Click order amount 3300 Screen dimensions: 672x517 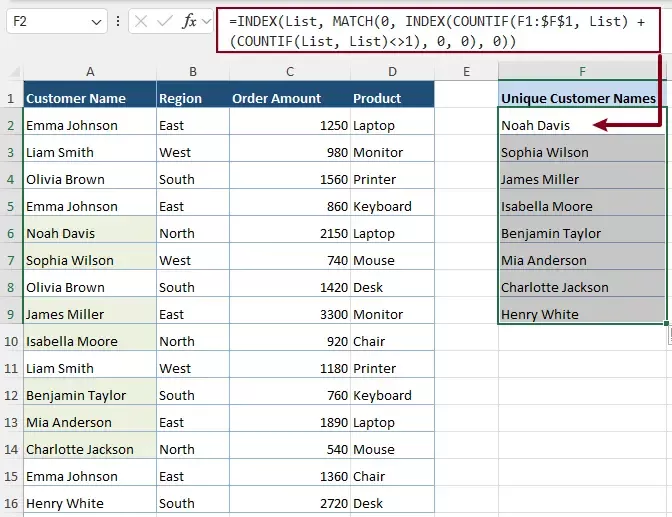290,310
